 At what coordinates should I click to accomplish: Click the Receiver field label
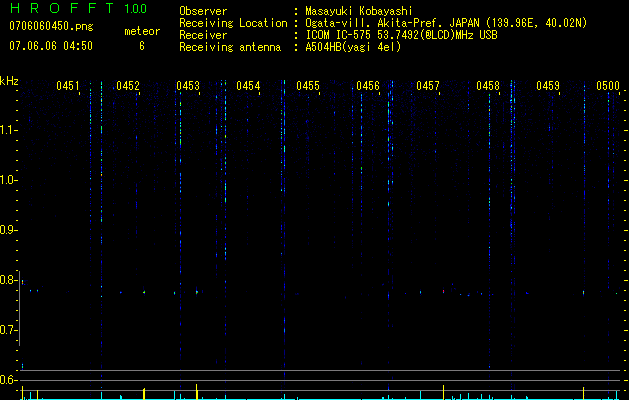pyautogui.click(x=203, y=35)
